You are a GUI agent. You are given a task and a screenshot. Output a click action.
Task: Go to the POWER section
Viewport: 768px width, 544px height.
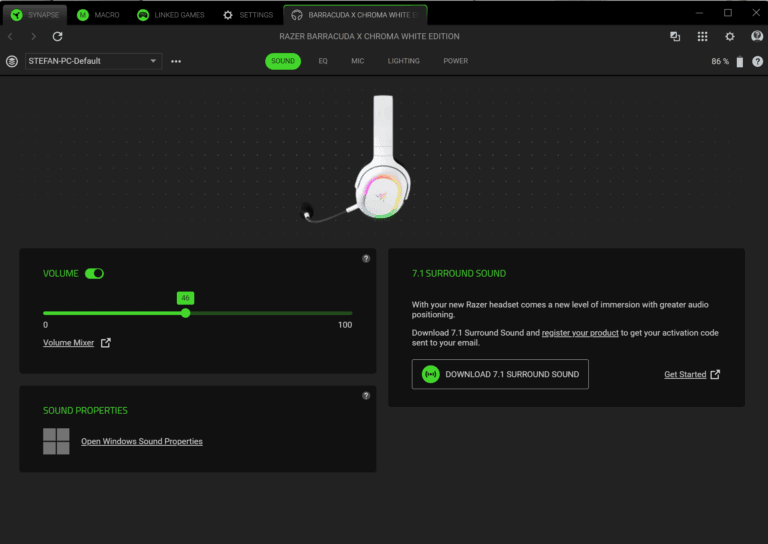pos(456,61)
